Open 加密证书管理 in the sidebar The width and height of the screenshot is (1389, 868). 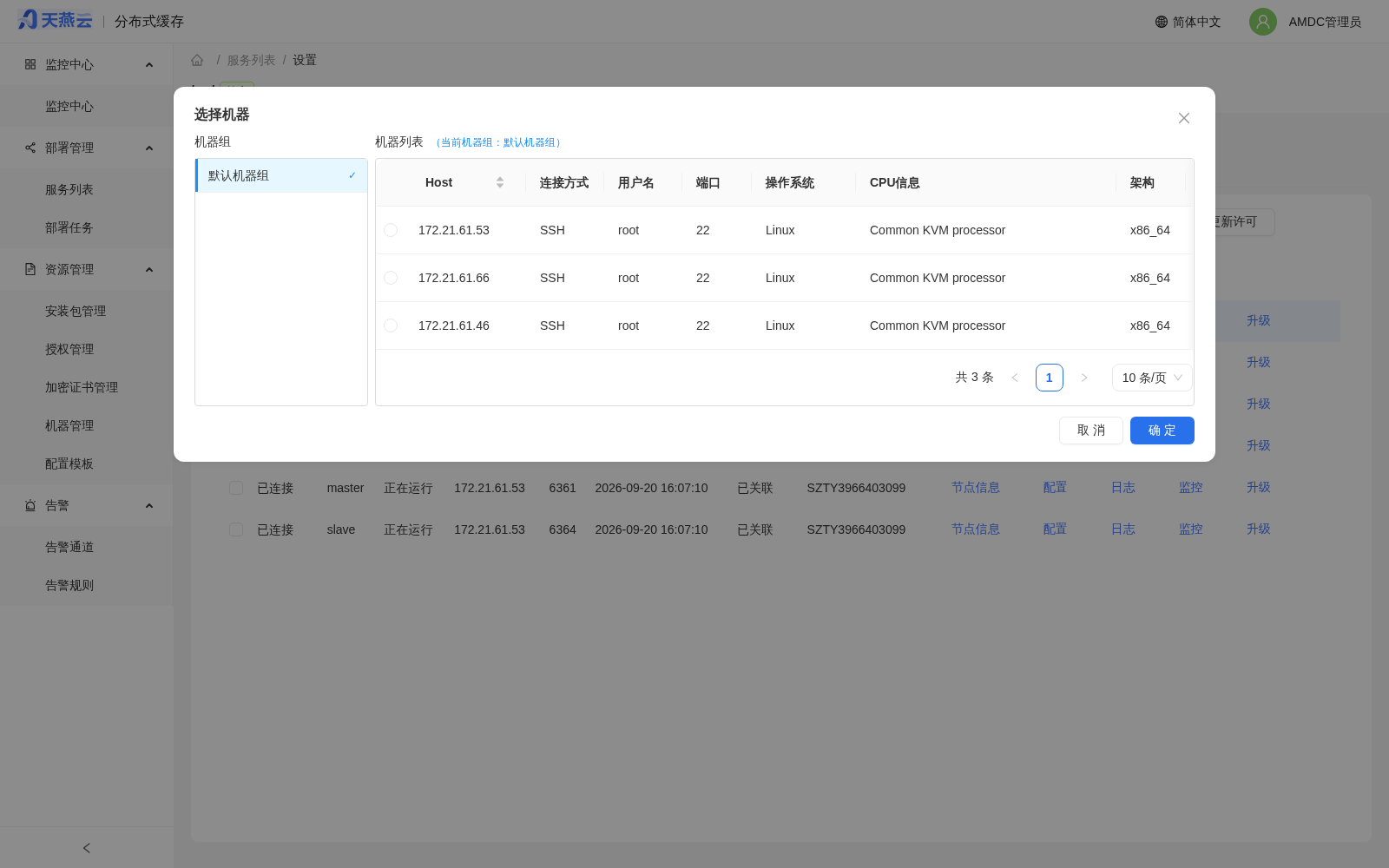(82, 387)
